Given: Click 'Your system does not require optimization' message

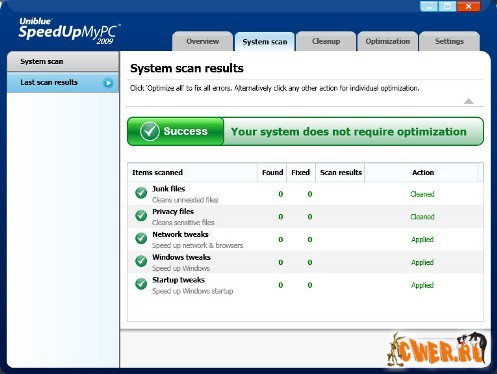Looking at the screenshot, I should pos(349,132).
